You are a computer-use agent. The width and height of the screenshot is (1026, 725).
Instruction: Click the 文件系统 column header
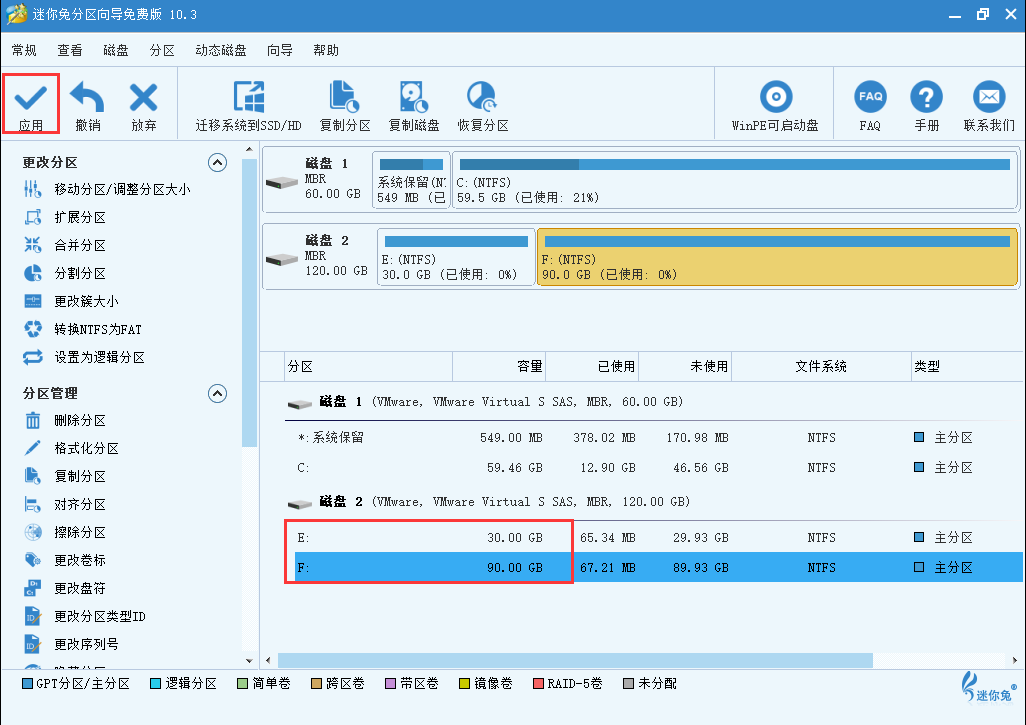point(821,366)
